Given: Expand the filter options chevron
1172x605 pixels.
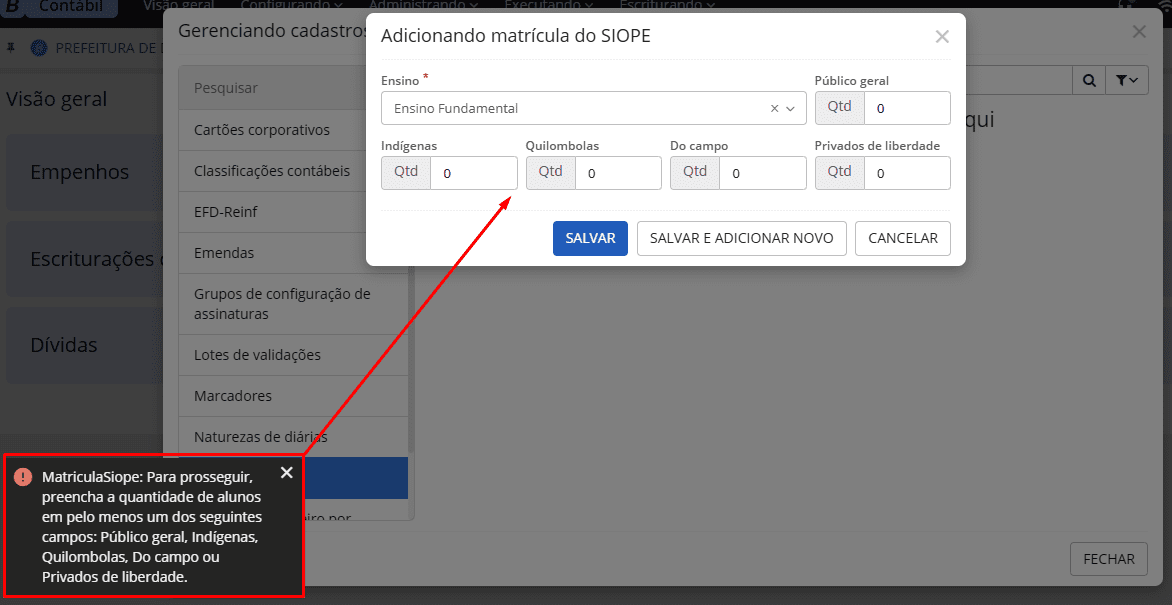Looking at the screenshot, I should 1133,80.
